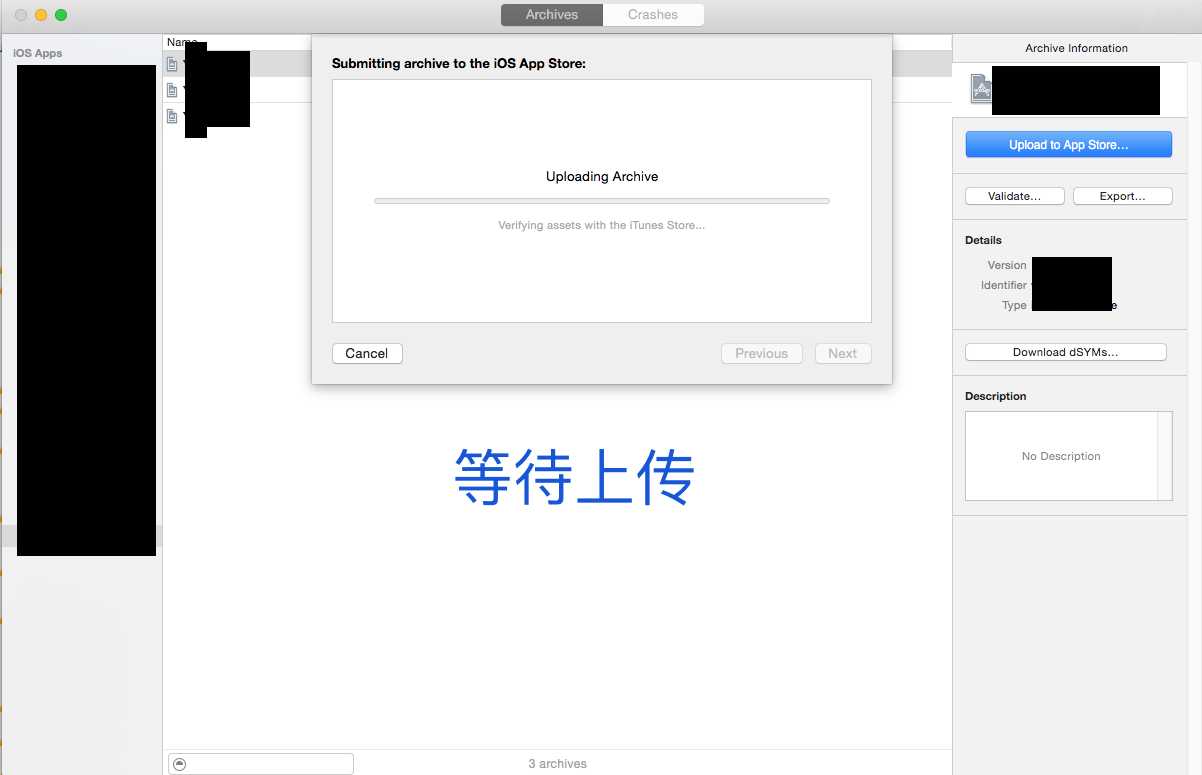The image size is (1202, 775).
Task: Click Upload to App Store… button
Action: pos(1068,145)
